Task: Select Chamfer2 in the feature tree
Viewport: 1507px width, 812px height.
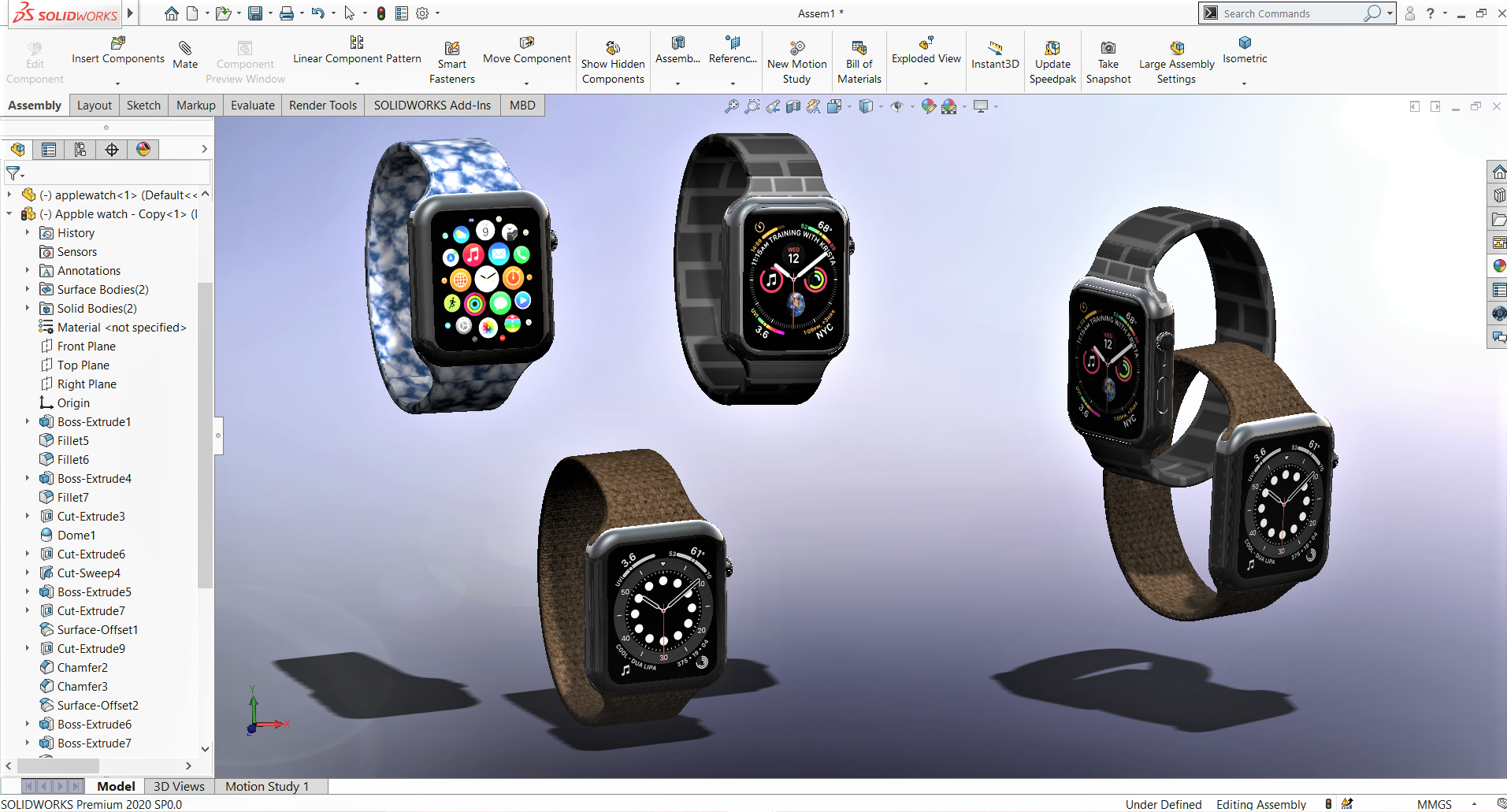Action: (83, 667)
